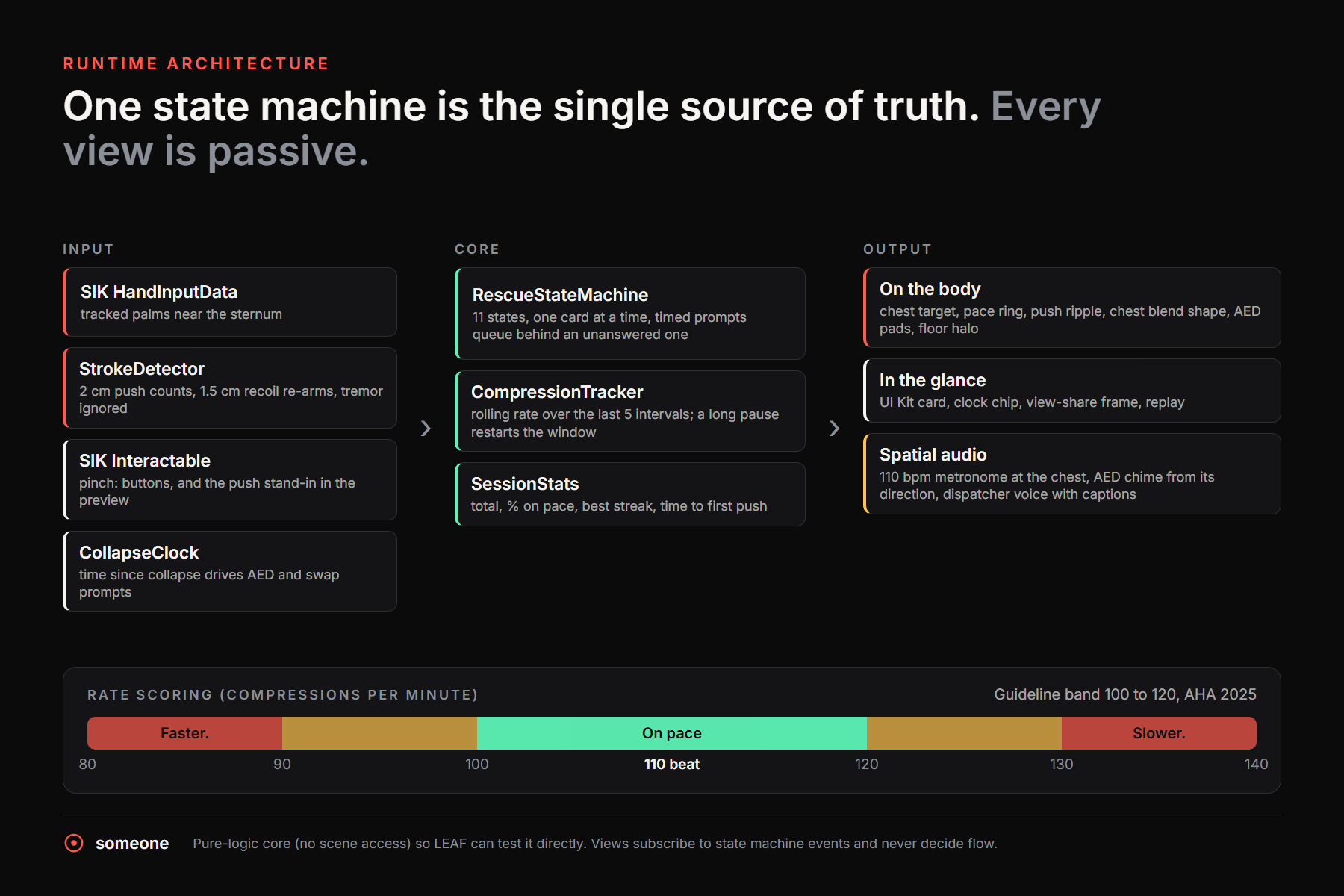Click the green On pace segment

[x=672, y=733]
